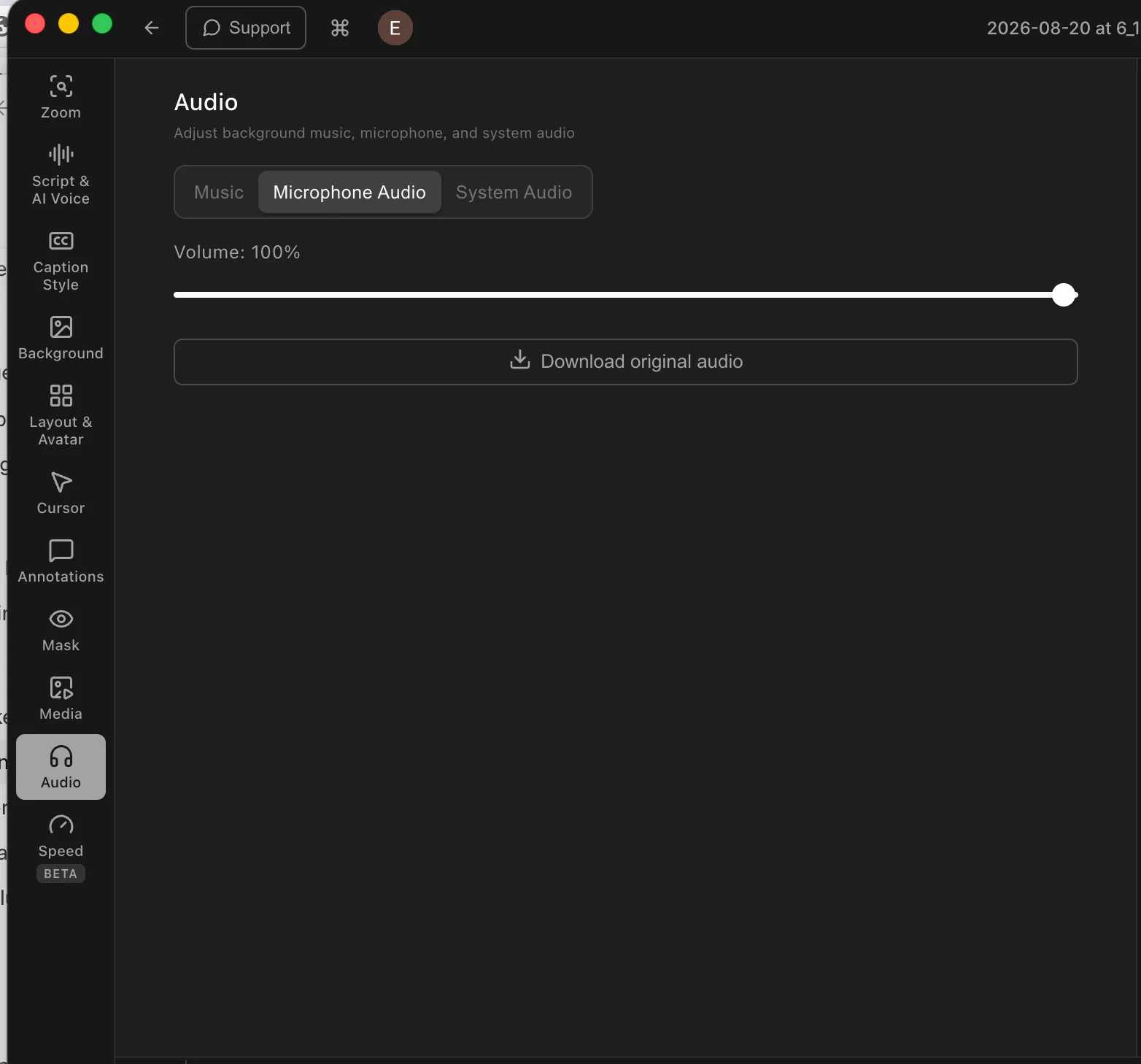Click the back arrow in title bar
The height and width of the screenshot is (1064, 1141).
152,28
